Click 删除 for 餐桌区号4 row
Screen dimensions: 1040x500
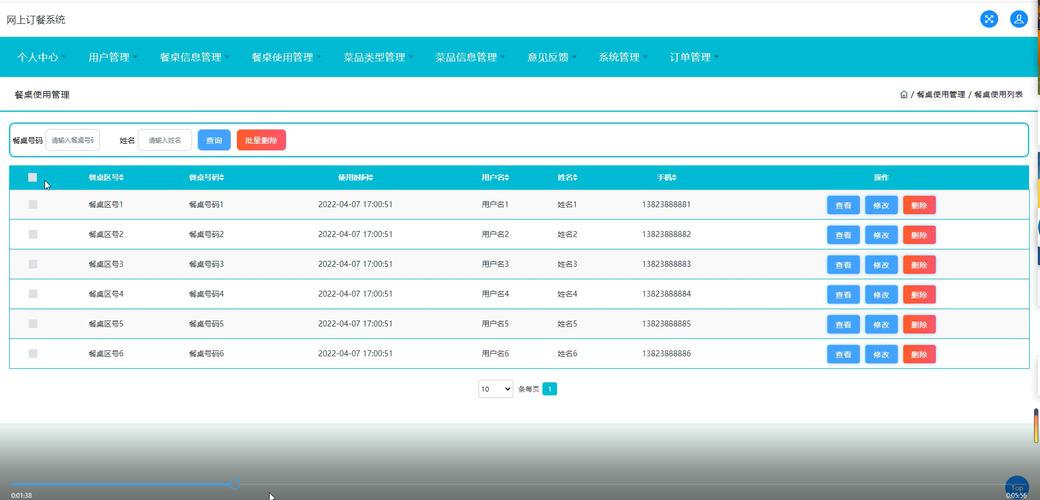pyautogui.click(x=919, y=294)
